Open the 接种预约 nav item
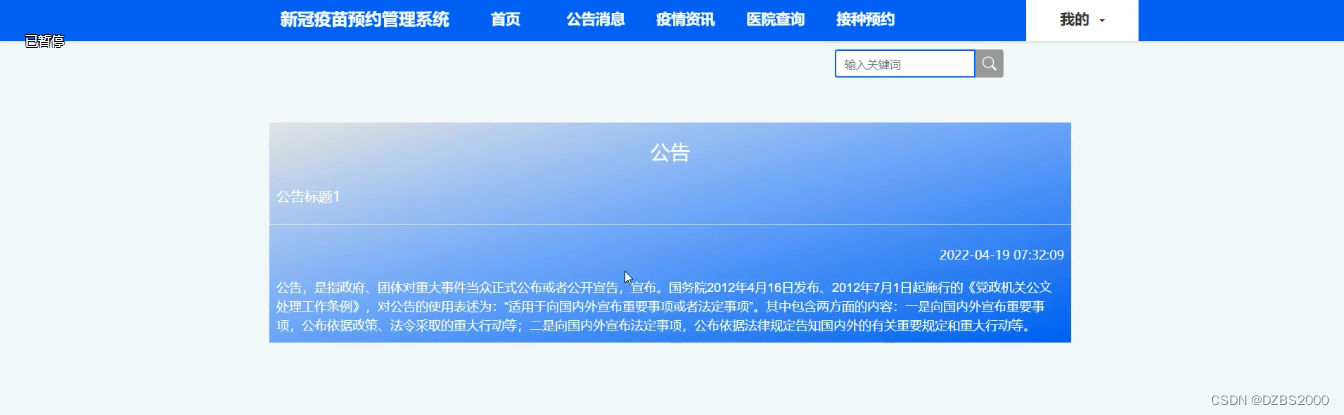 point(866,20)
